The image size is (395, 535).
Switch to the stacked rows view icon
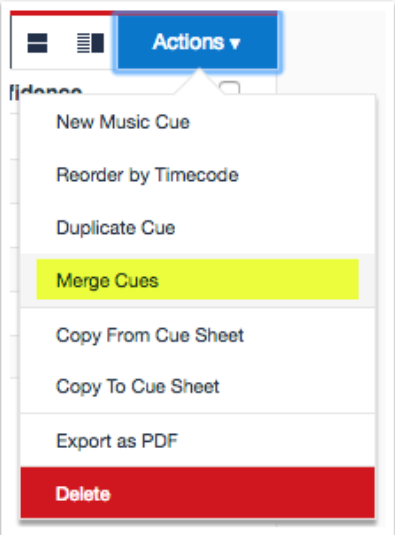[x=37, y=43]
